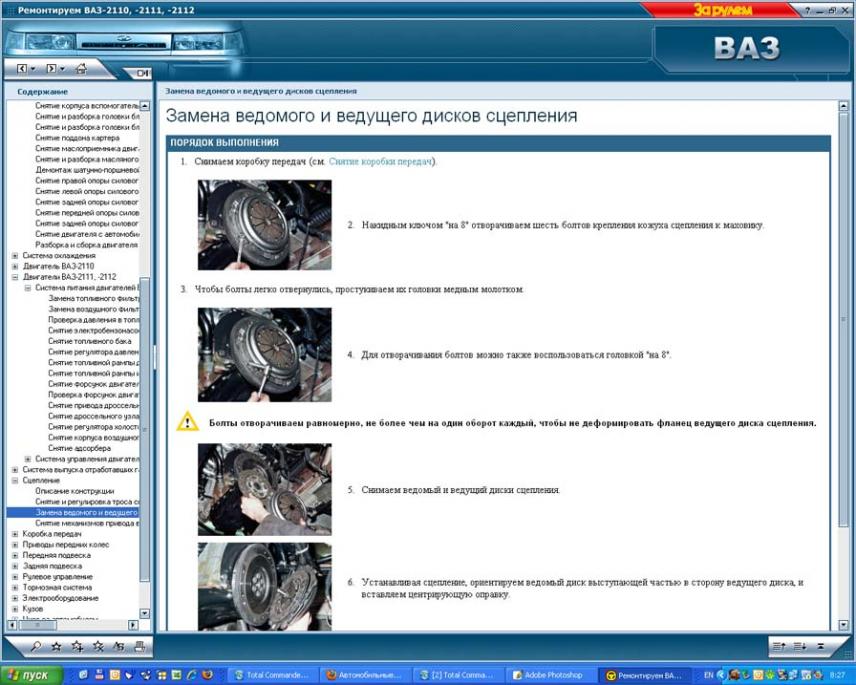Click the 'Содержание' panel header
The height and width of the screenshot is (685, 856).
click(43, 92)
